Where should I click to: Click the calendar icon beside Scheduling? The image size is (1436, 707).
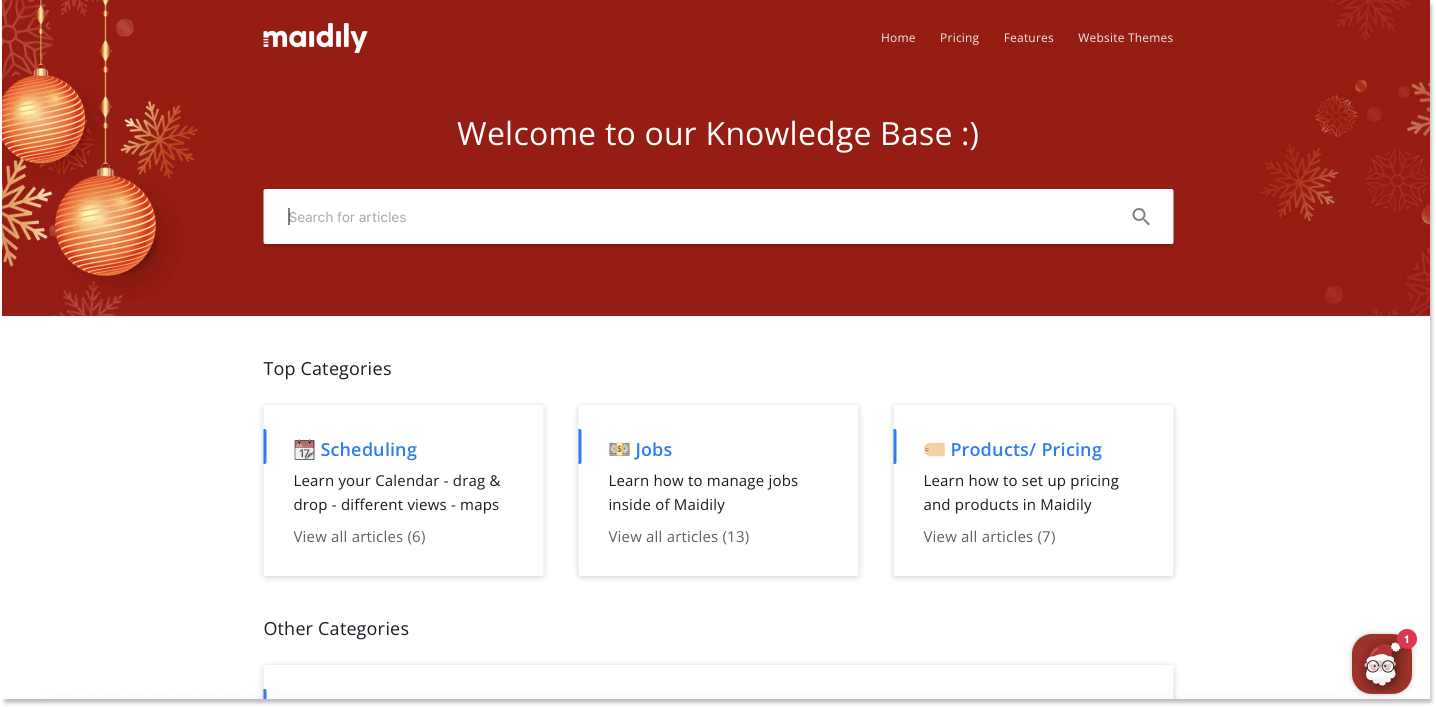point(304,450)
